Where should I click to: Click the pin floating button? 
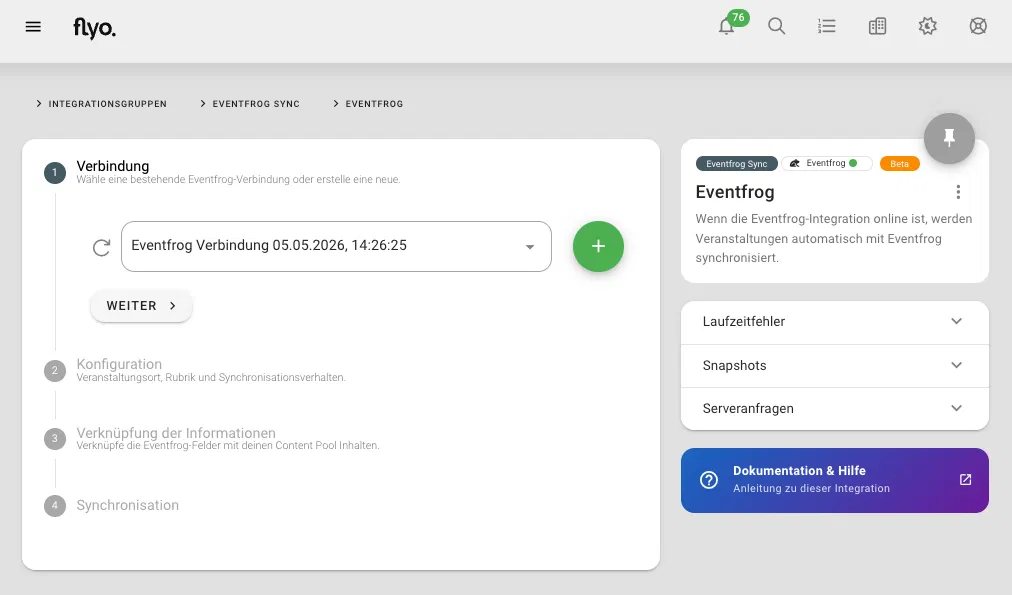point(949,138)
